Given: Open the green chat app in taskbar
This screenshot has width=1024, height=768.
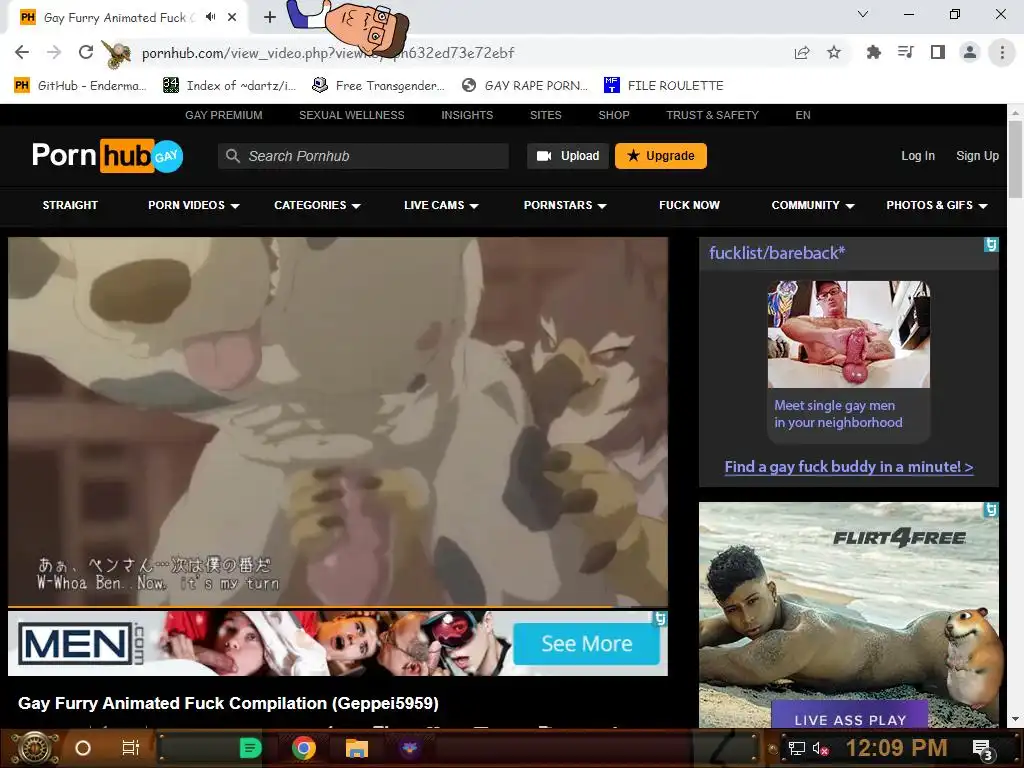Looking at the screenshot, I should (250, 748).
